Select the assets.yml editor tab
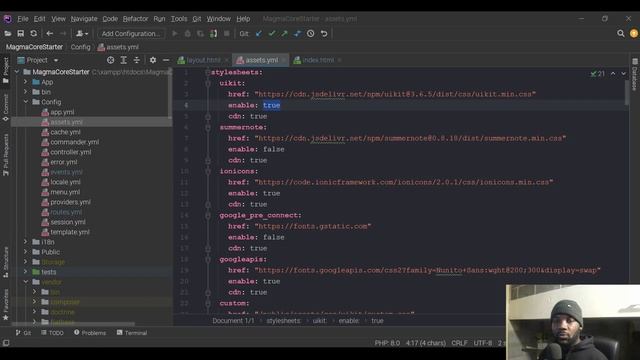640x360 pixels. click(x=261, y=60)
